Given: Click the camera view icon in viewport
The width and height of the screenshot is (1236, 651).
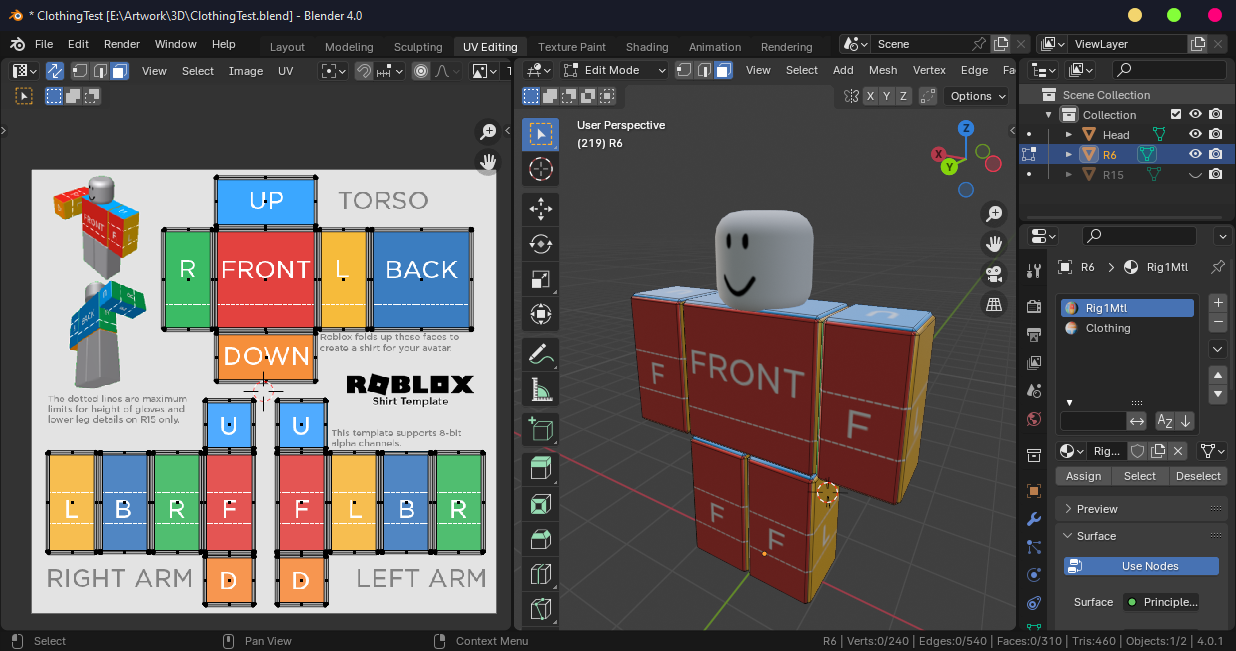Looking at the screenshot, I should (994, 274).
